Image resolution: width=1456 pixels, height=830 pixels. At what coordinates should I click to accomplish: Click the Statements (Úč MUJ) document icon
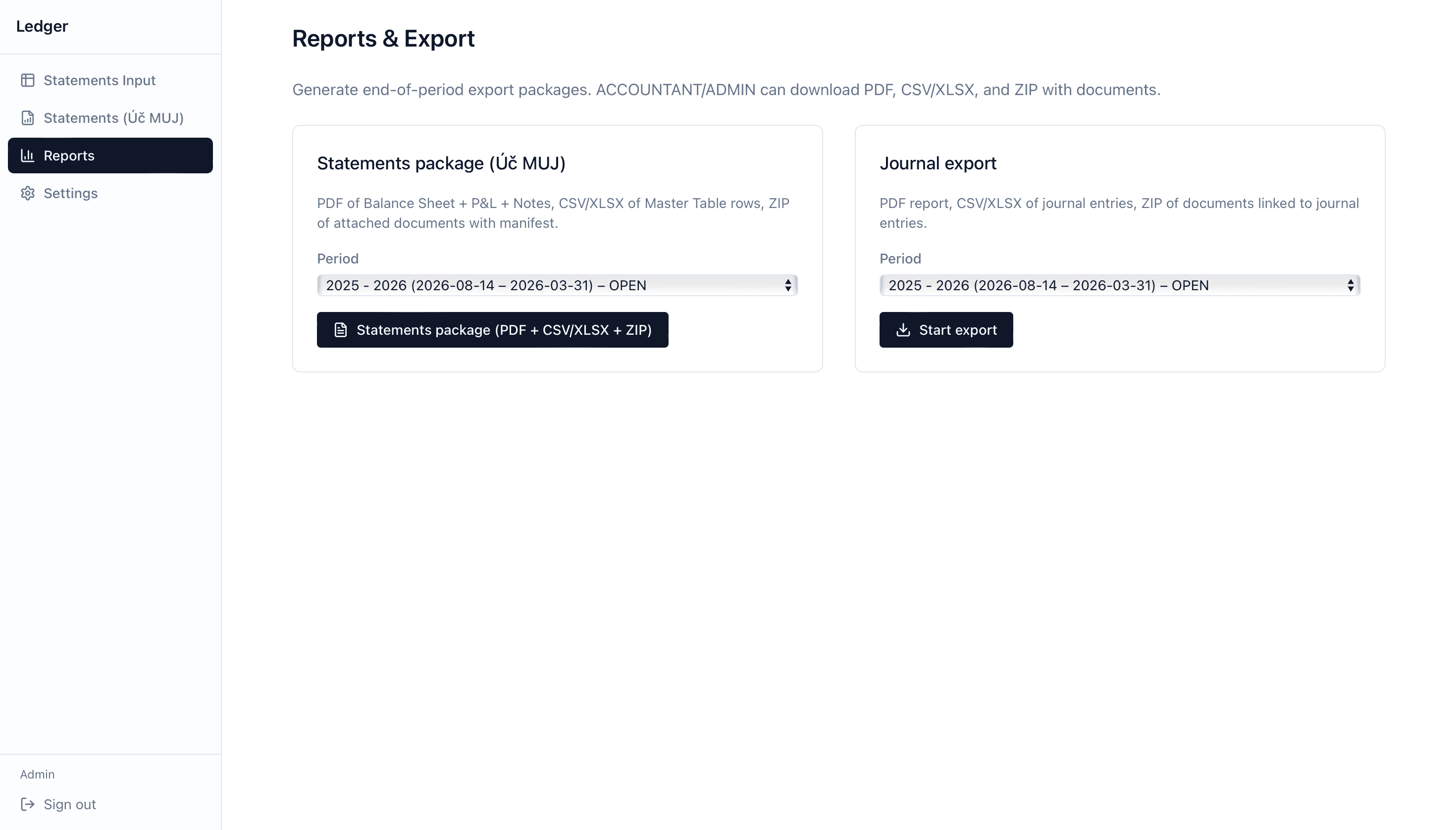pos(27,118)
